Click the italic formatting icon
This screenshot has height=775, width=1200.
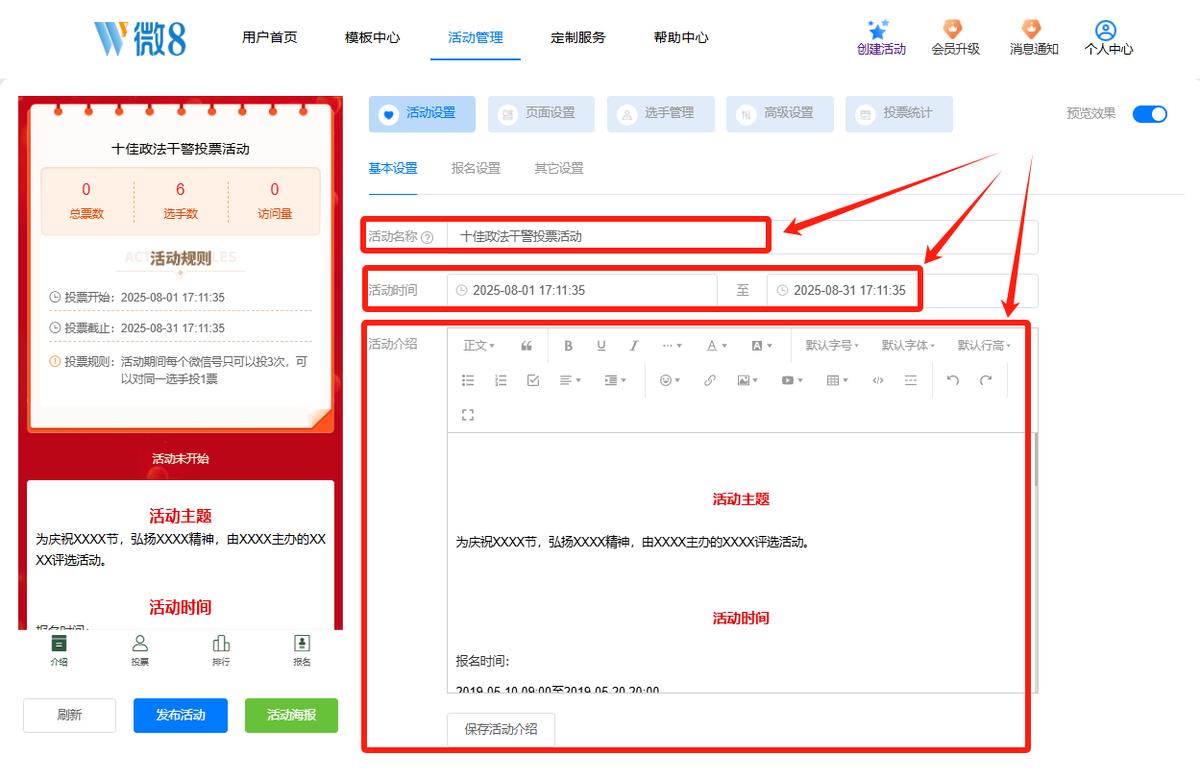click(633, 346)
